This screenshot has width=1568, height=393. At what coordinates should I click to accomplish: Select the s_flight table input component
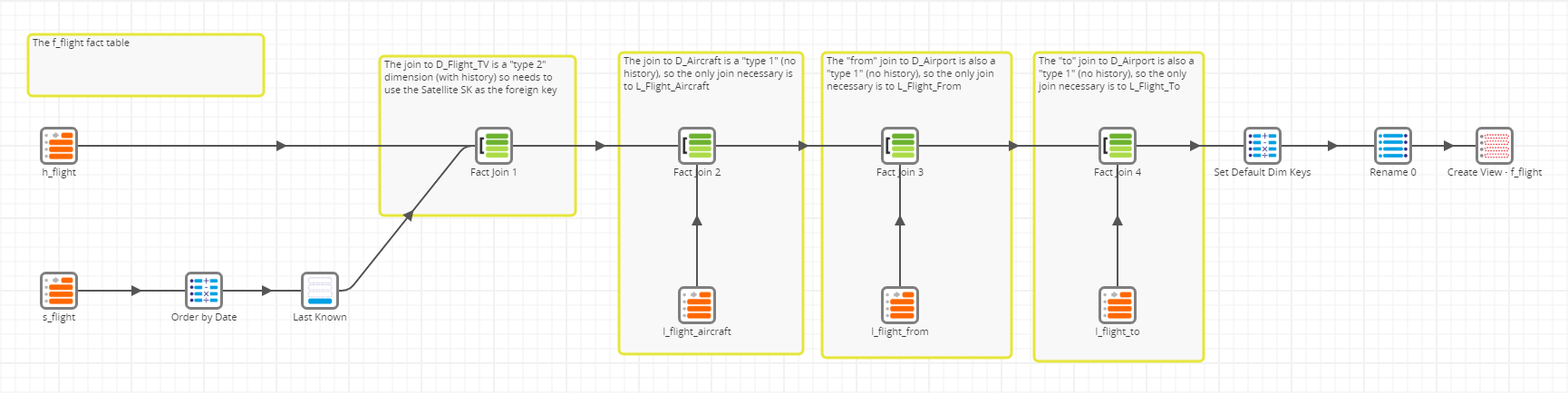pyautogui.click(x=59, y=291)
